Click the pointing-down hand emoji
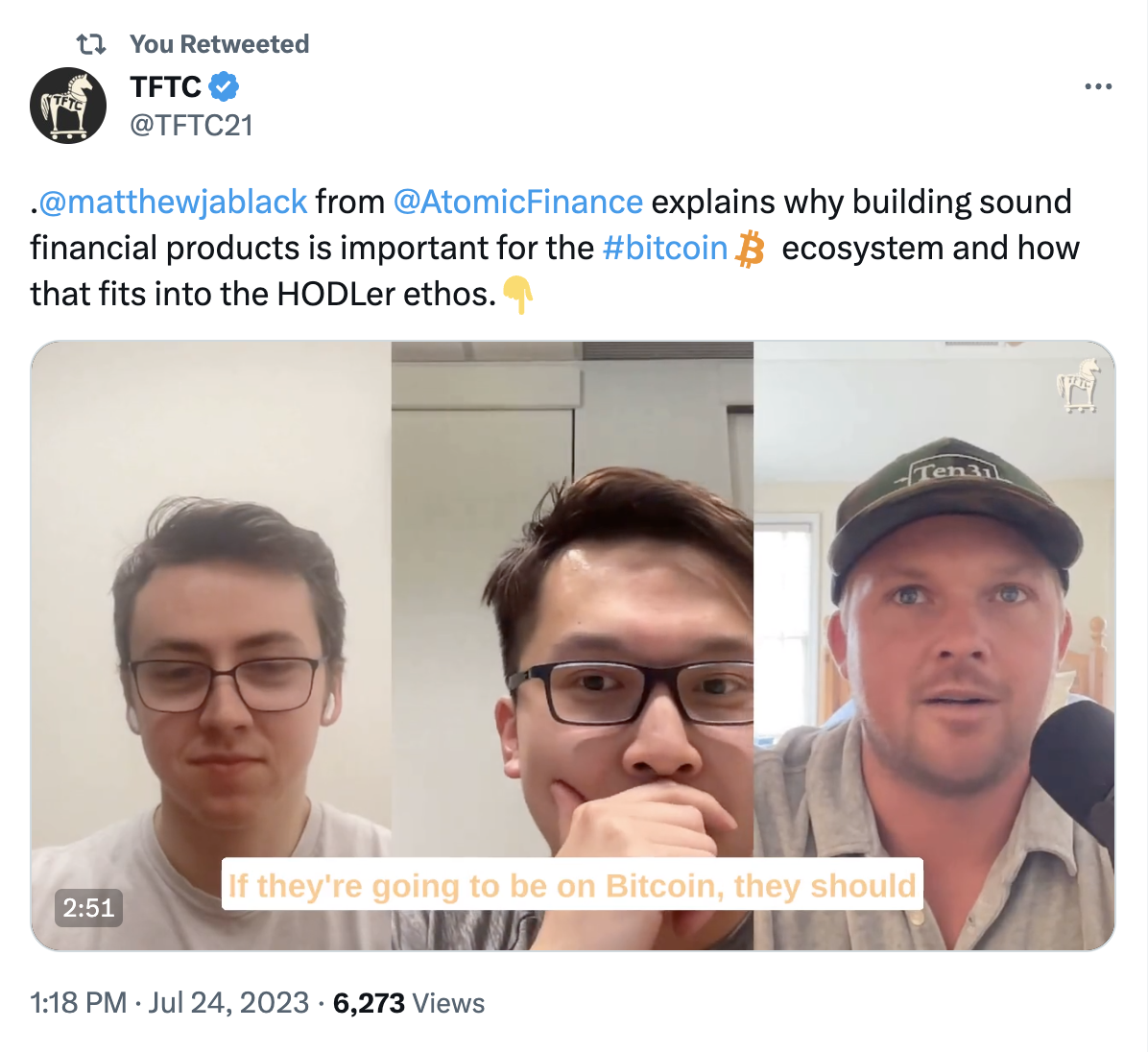1148x1052 pixels. pyautogui.click(x=518, y=295)
